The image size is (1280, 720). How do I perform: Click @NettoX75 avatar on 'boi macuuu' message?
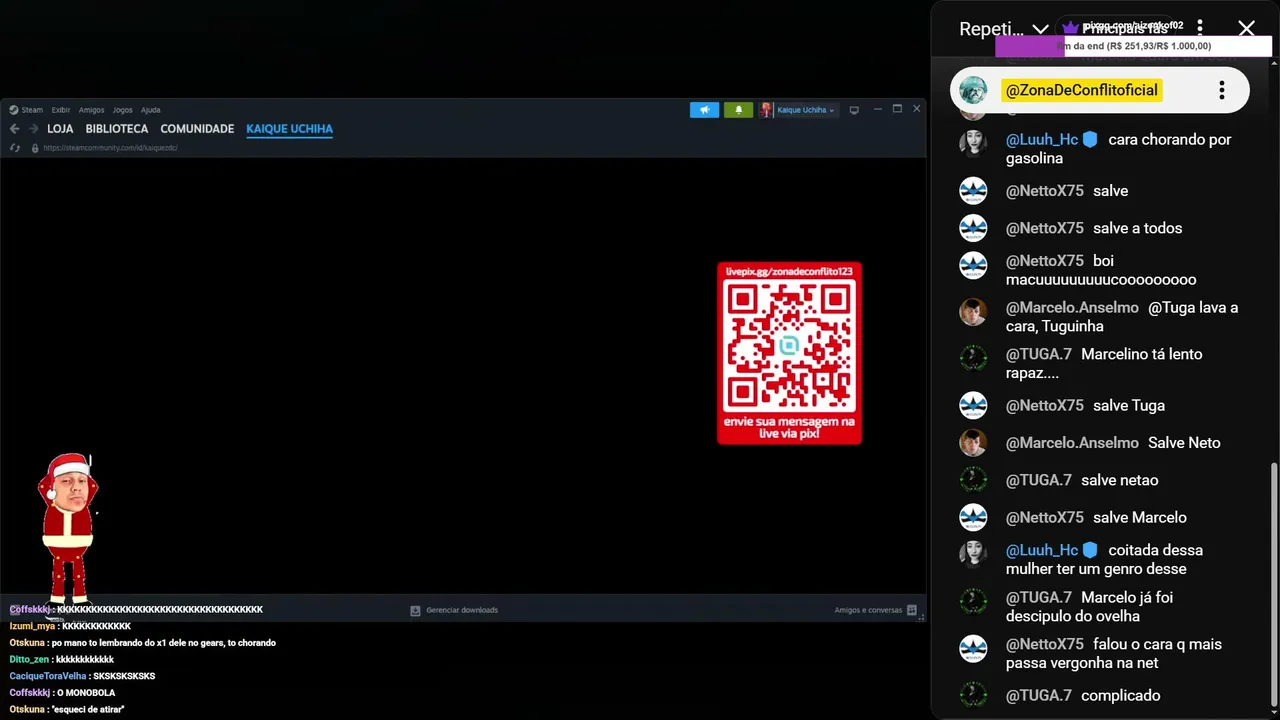pyautogui.click(x=973, y=265)
